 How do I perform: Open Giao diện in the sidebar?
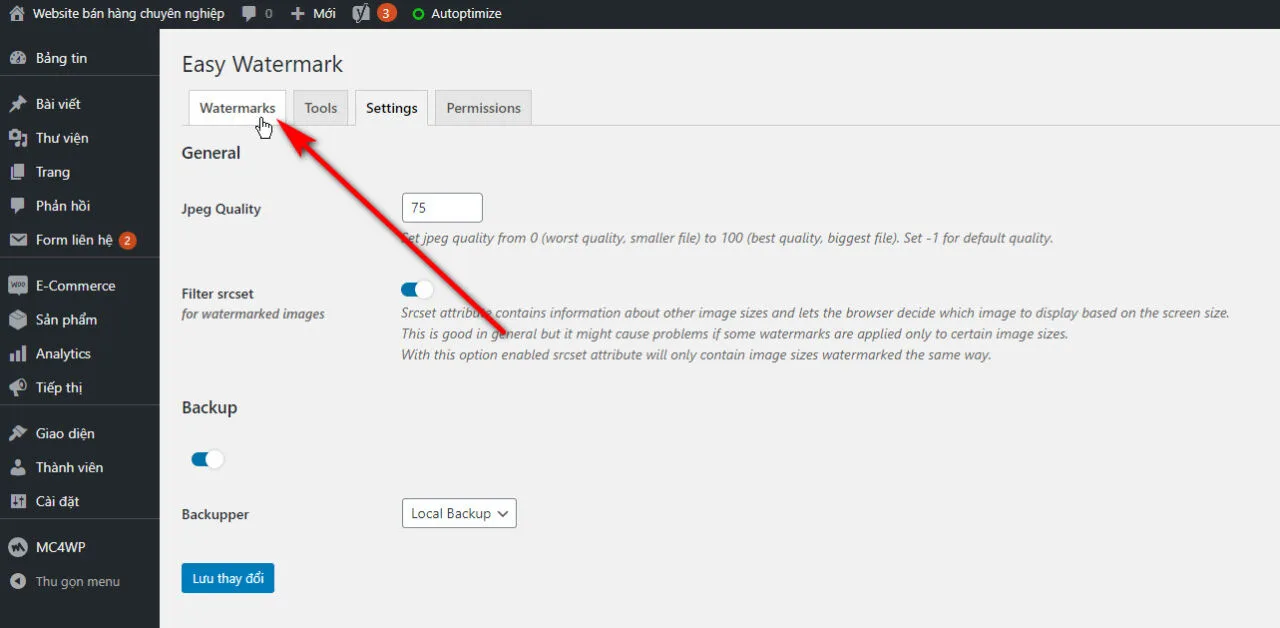65,434
